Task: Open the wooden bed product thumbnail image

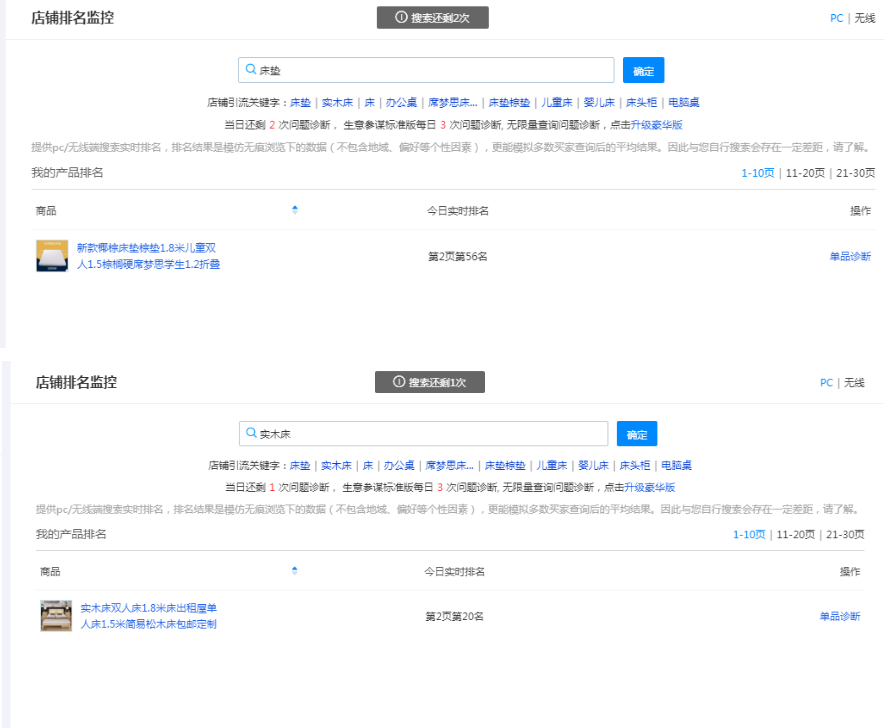Action: point(56,616)
